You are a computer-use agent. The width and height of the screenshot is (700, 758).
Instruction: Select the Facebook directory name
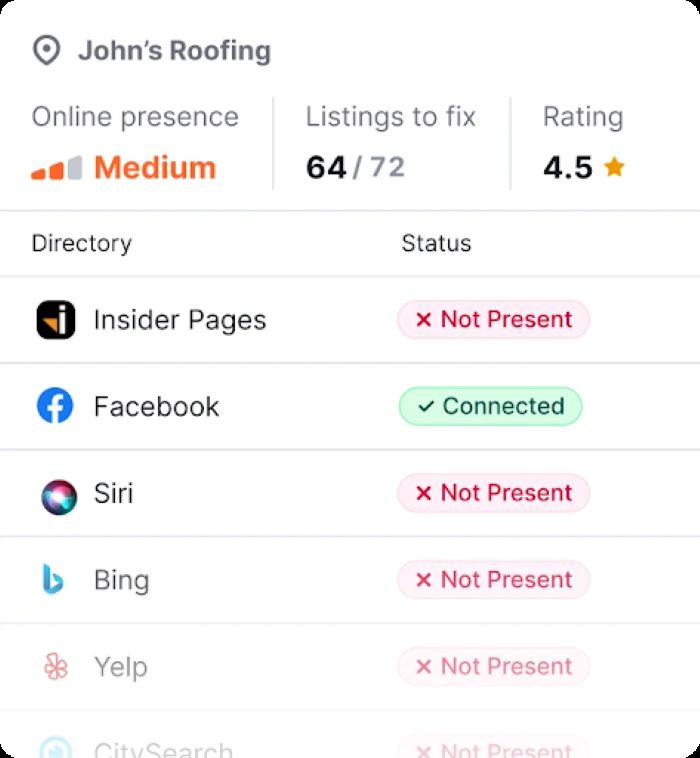point(156,407)
